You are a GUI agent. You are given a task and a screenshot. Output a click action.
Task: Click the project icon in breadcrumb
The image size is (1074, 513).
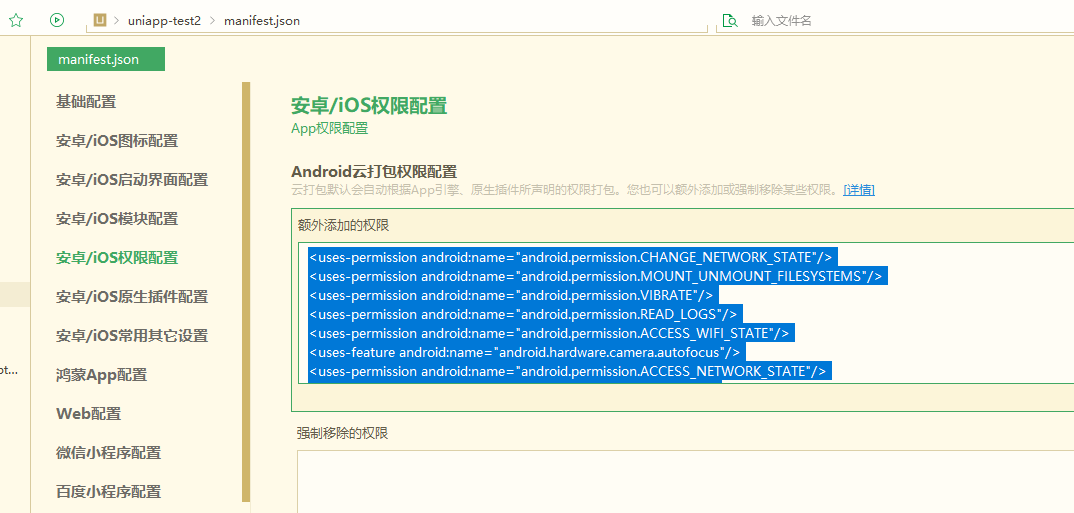click(100, 21)
